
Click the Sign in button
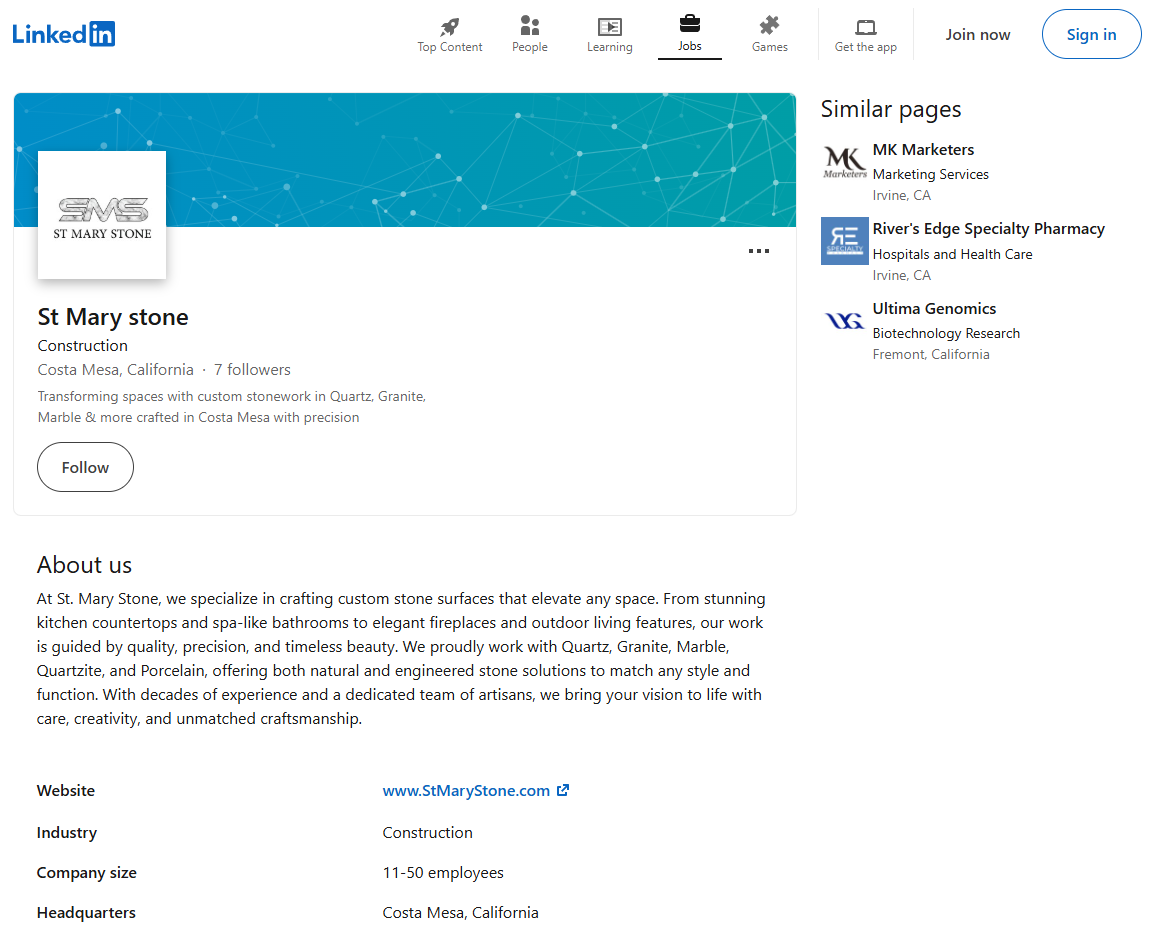1092,35
